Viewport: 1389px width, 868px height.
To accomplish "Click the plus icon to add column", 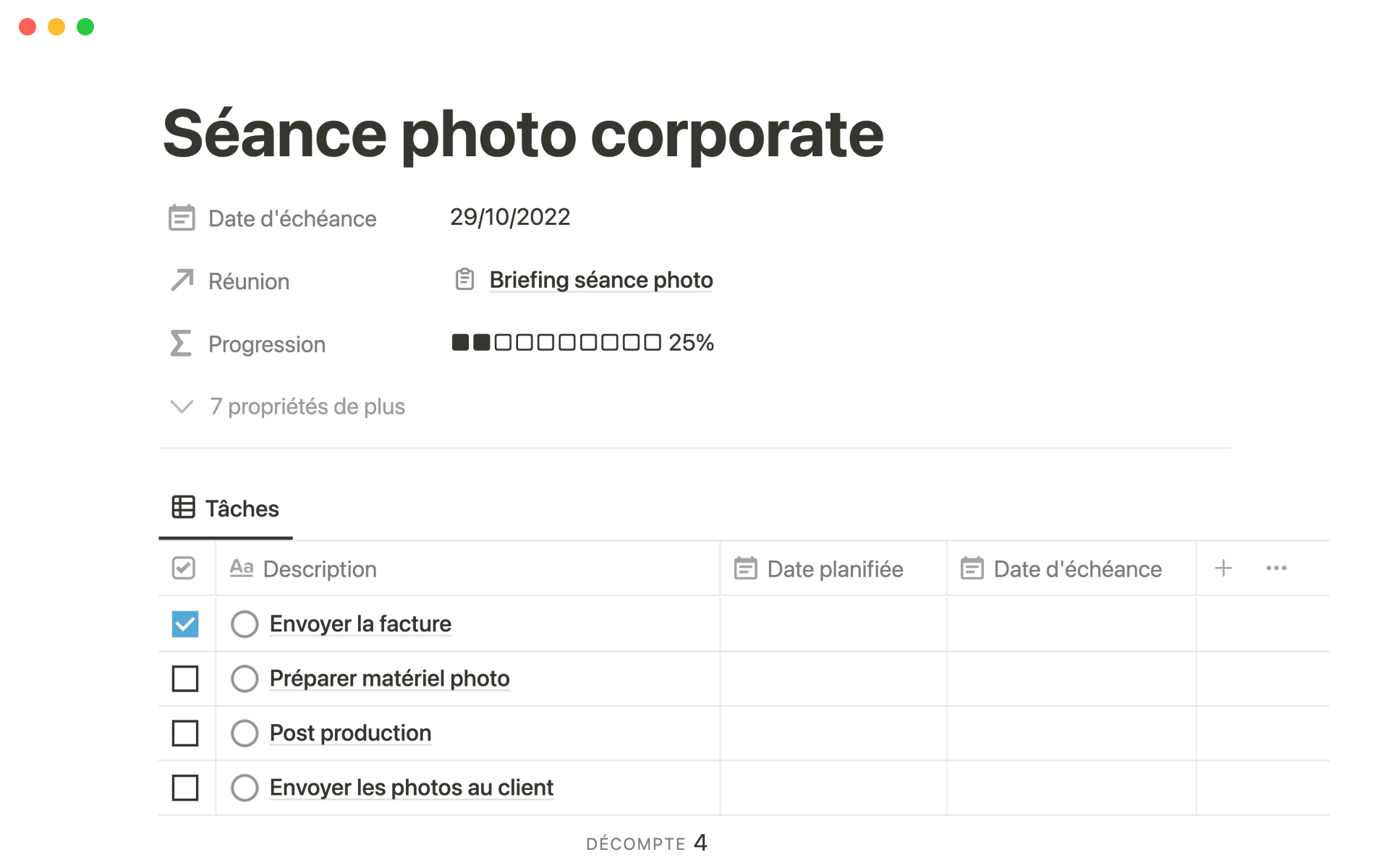I will pyautogui.click(x=1223, y=569).
